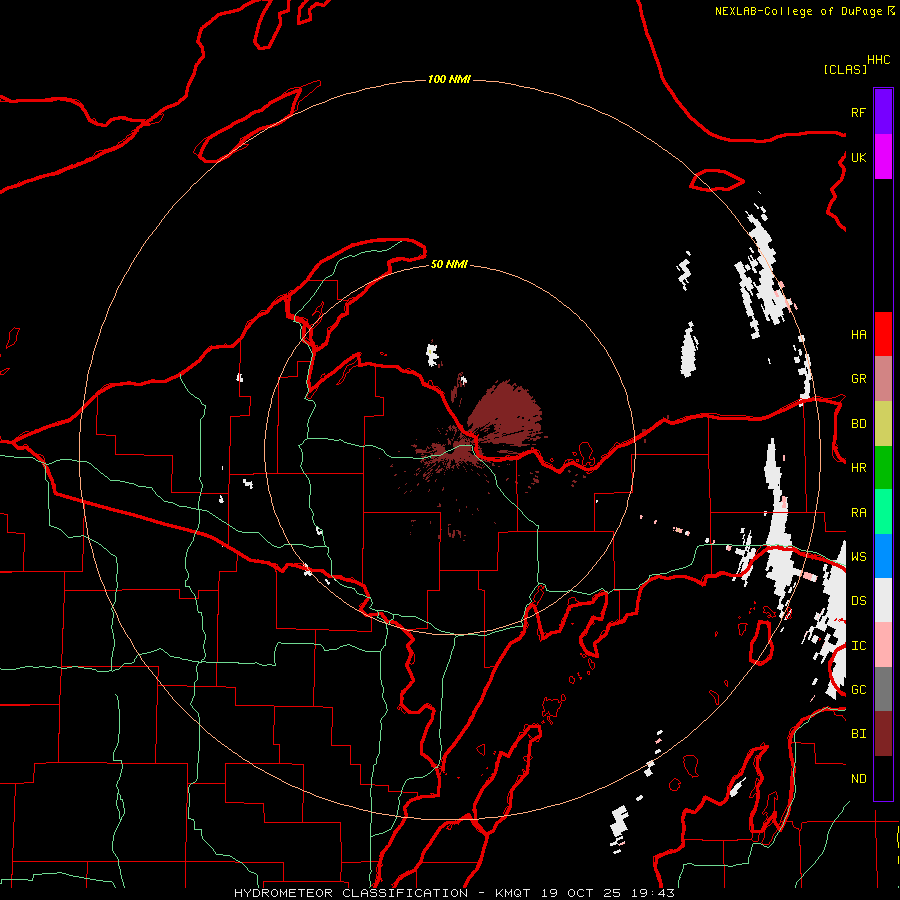Click the "19 OCT 25" date in caption

coord(581,893)
